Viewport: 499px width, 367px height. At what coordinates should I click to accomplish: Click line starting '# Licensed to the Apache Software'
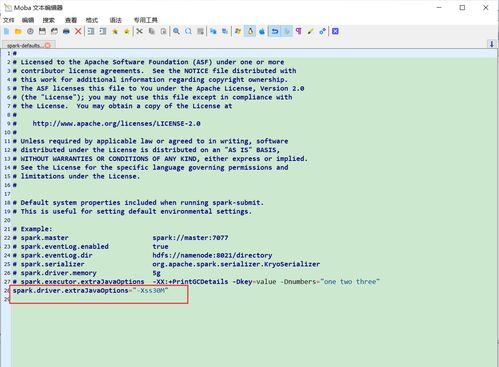click(148, 62)
